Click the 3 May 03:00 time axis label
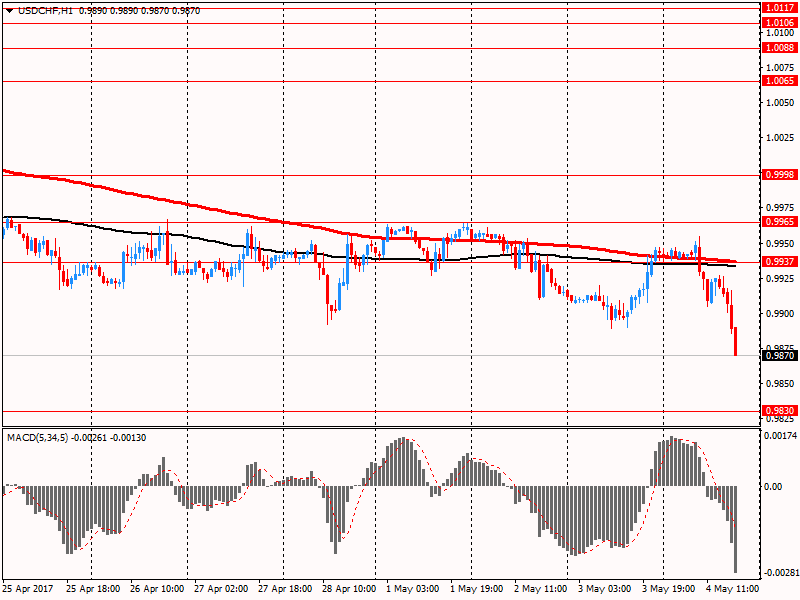The width and height of the screenshot is (800, 600). (x=605, y=589)
